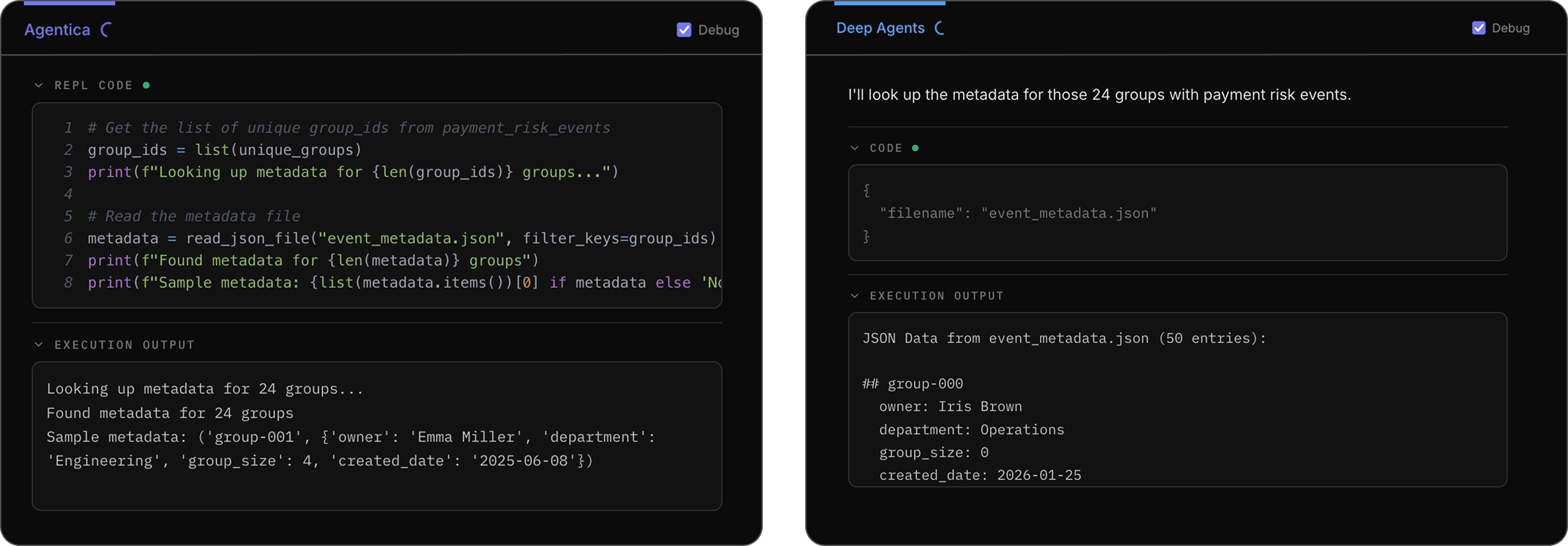Image resolution: width=1568 pixels, height=546 pixels.
Task: Click the Debug label in Deep Agents panel
Action: tap(1510, 28)
